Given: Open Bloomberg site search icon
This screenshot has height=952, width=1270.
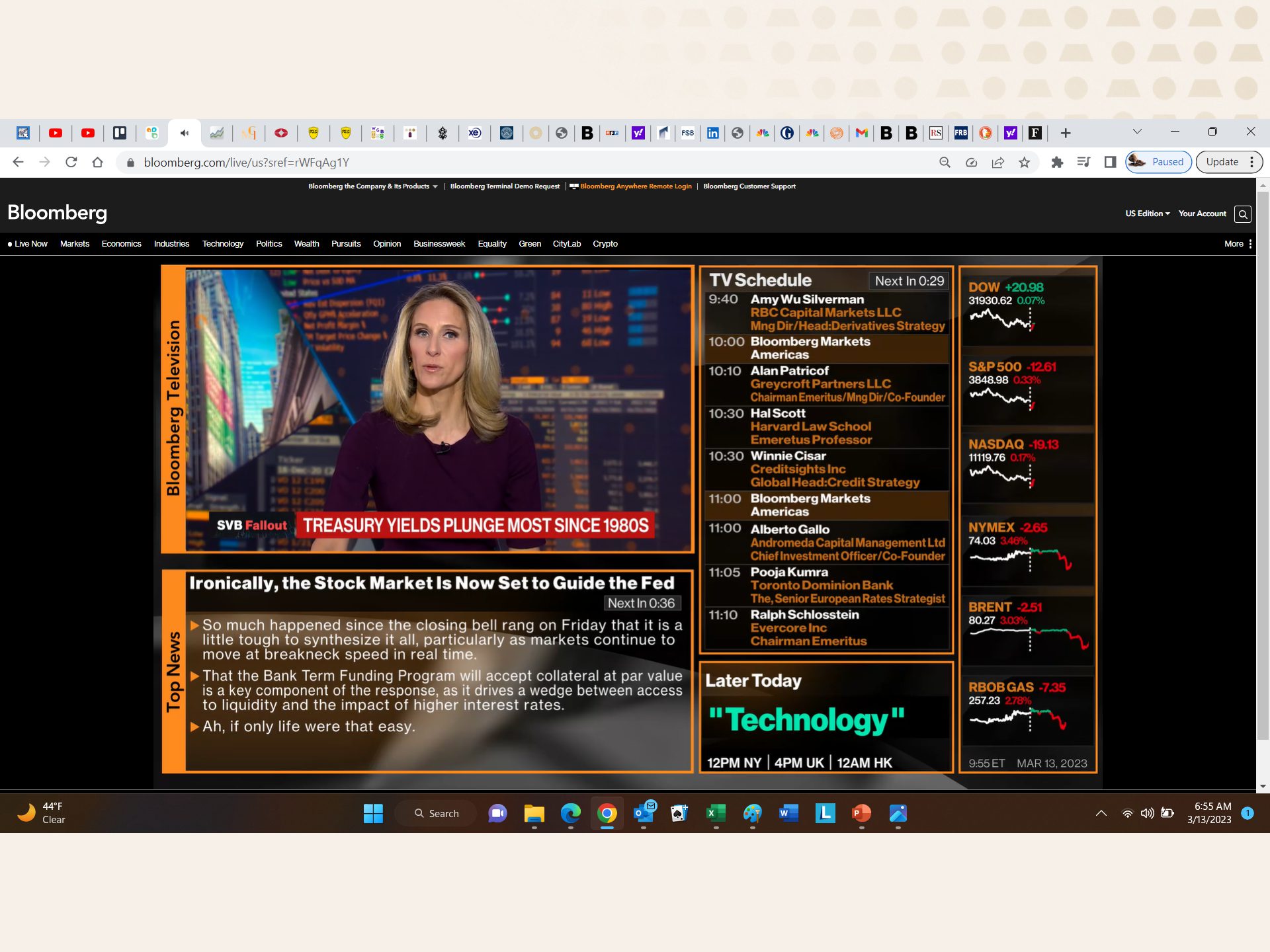Looking at the screenshot, I should click(x=1243, y=214).
